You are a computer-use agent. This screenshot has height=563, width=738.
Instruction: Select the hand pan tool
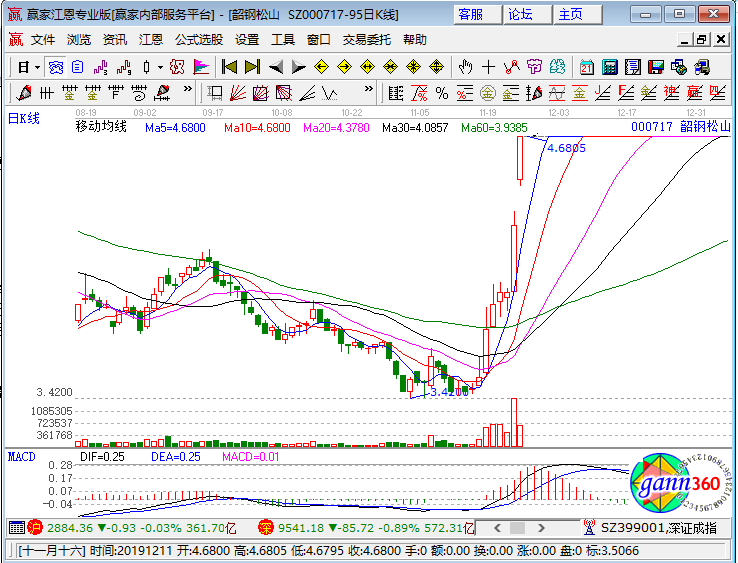[x=465, y=67]
